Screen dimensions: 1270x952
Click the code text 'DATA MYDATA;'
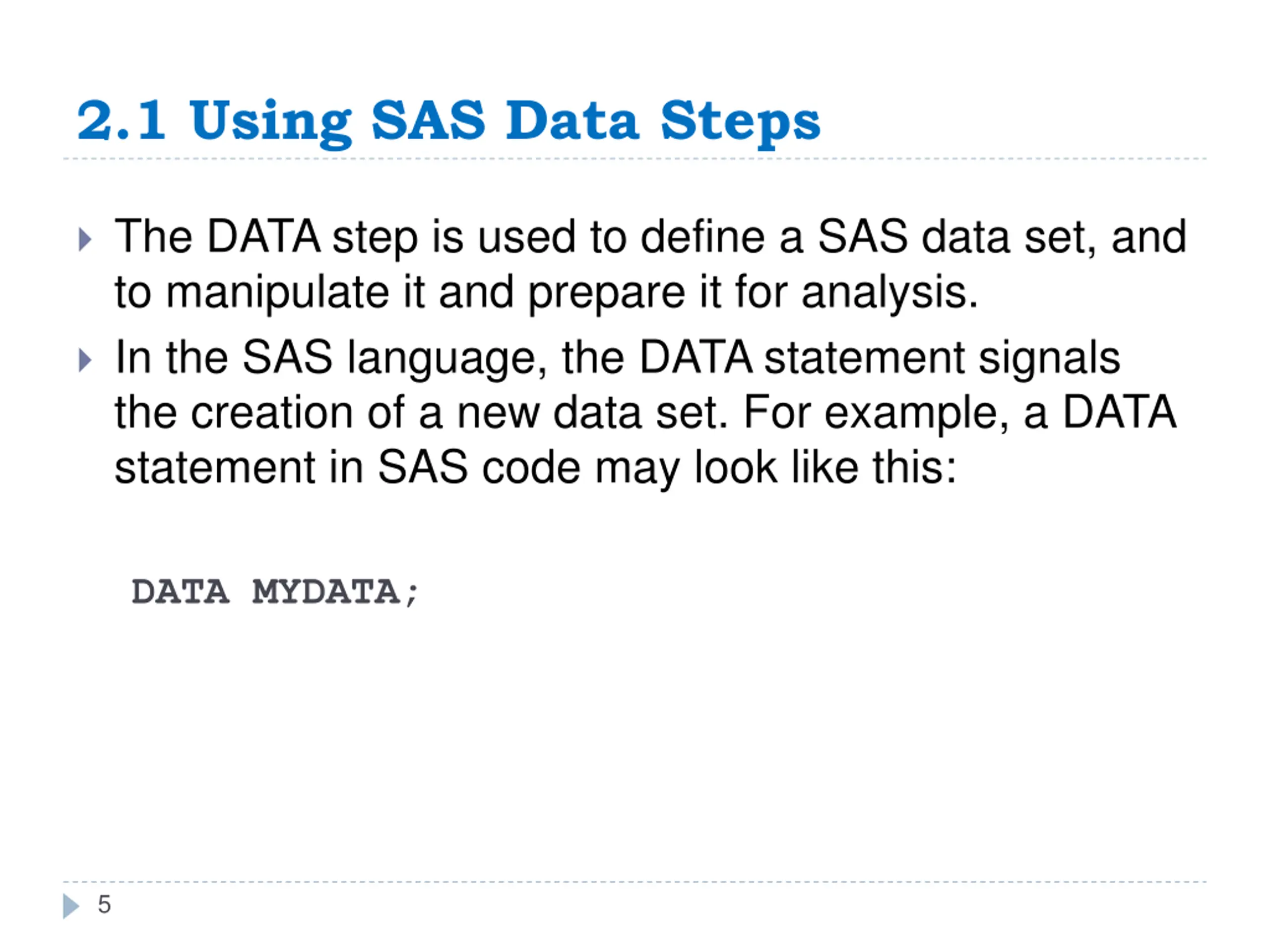click(x=275, y=592)
